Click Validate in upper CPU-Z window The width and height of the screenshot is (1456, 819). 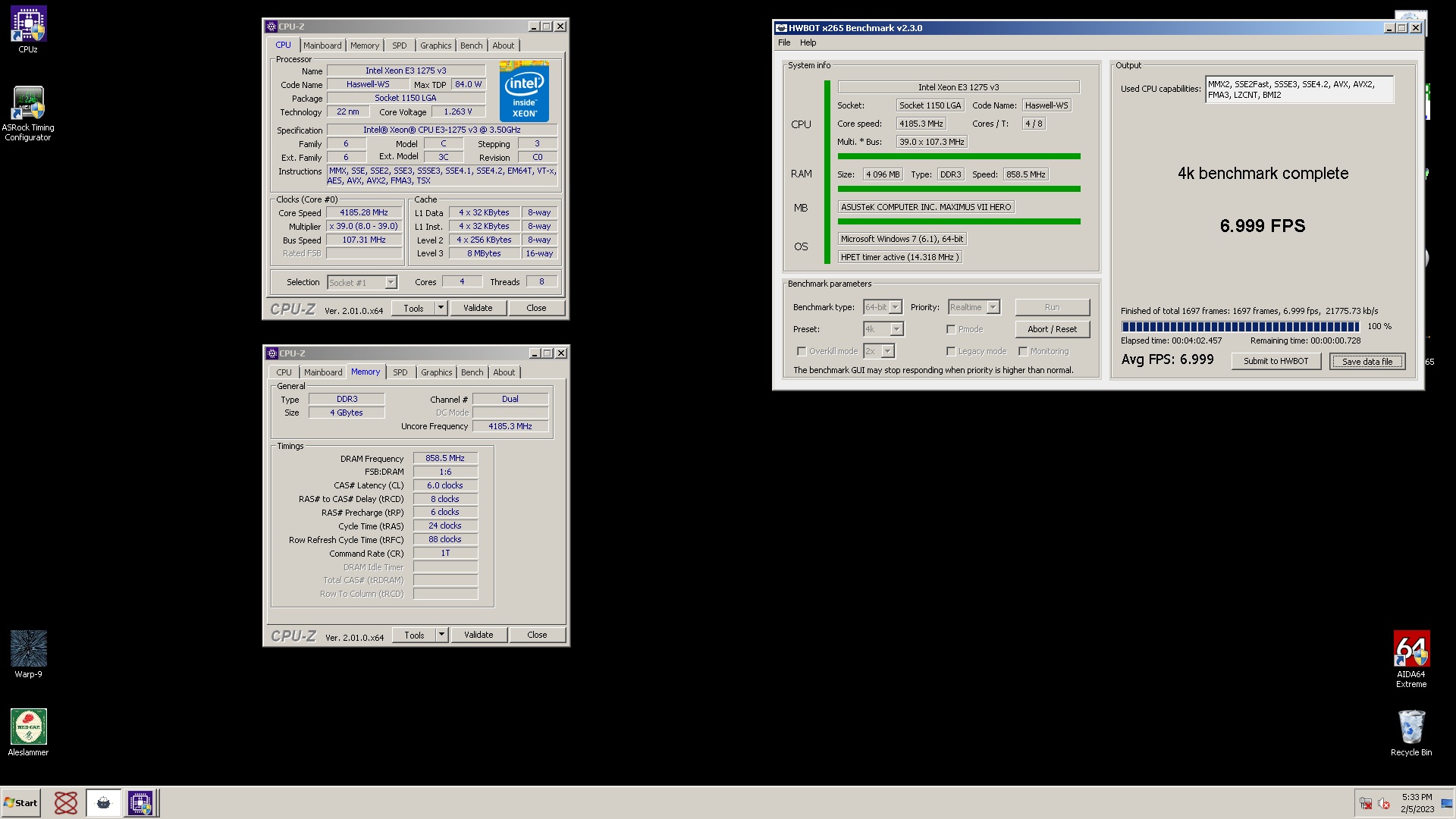point(479,308)
